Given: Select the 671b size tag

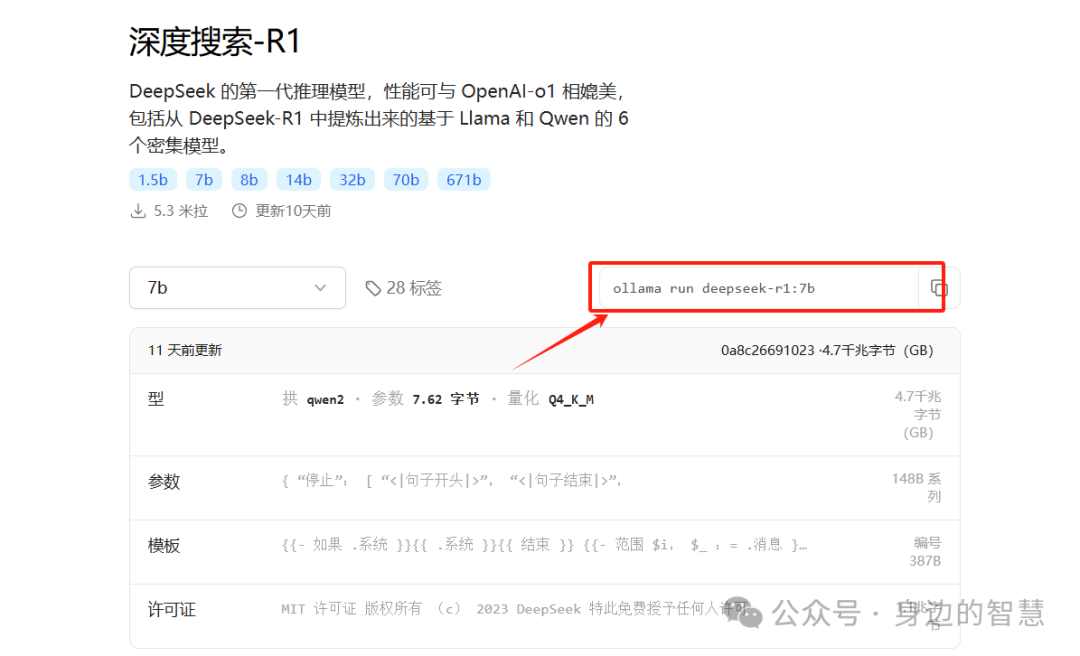Looking at the screenshot, I should [x=464, y=180].
